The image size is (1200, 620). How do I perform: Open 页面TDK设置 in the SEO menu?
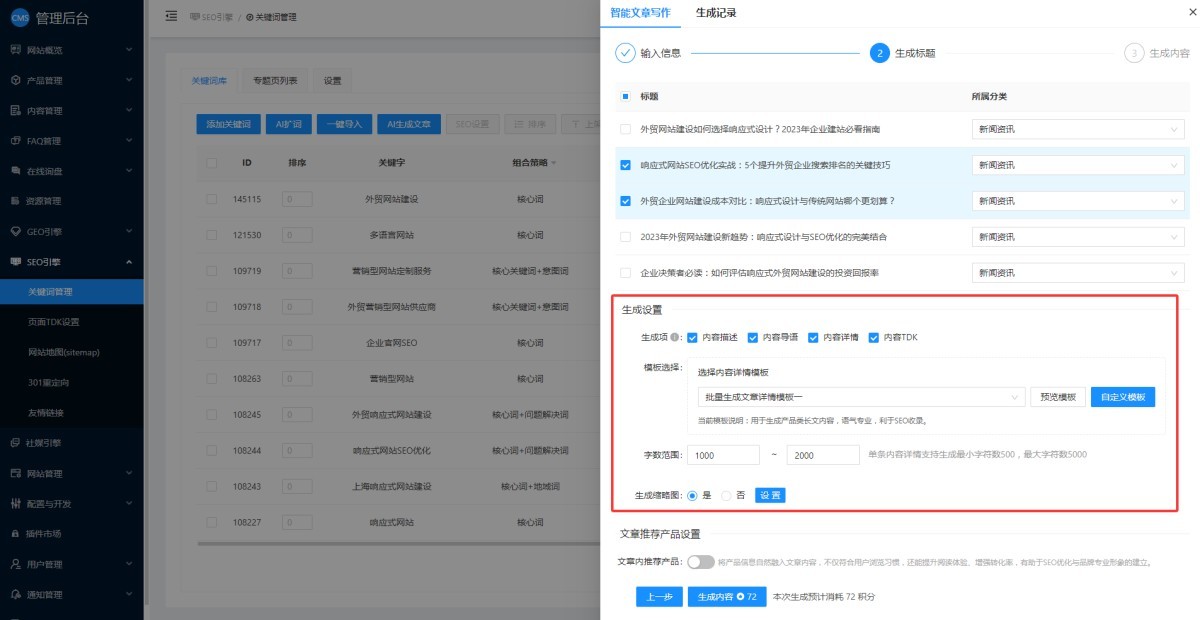[x=54, y=322]
